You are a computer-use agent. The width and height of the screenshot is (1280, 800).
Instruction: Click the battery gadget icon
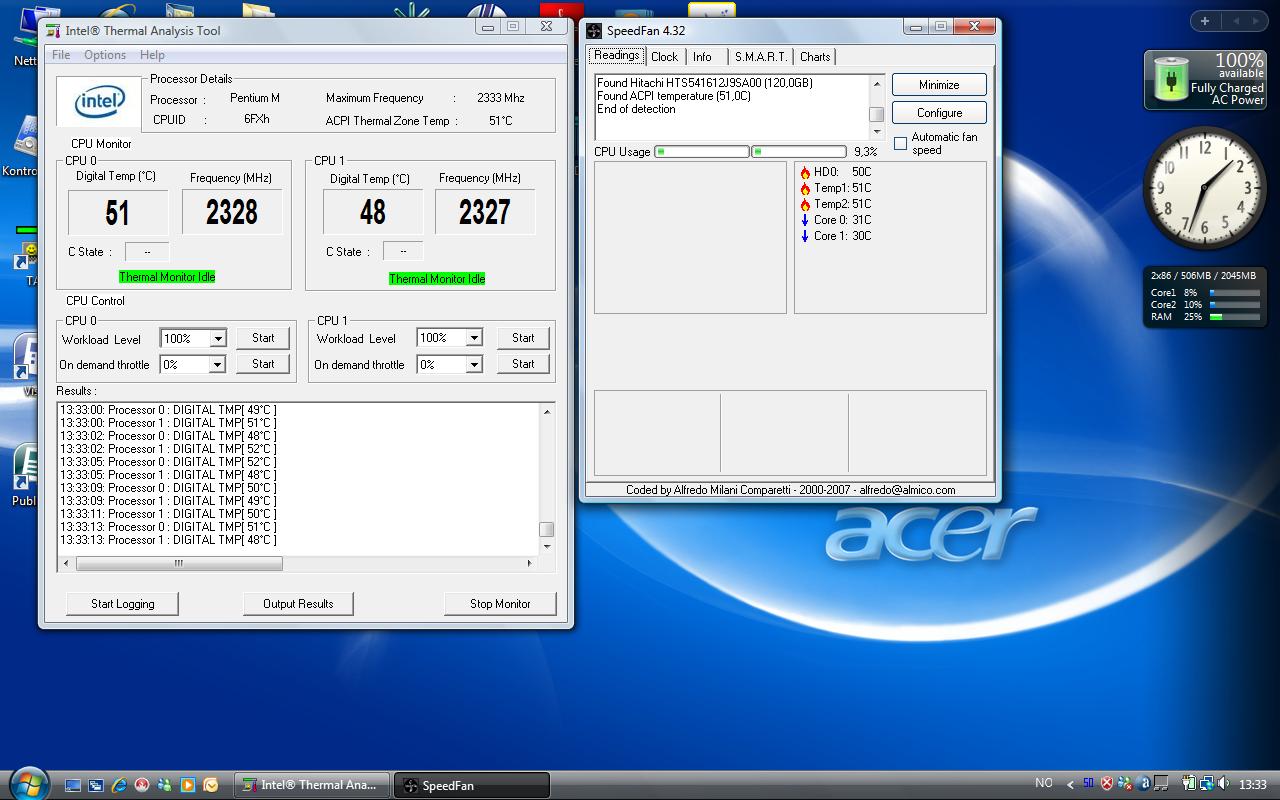[x=1170, y=79]
